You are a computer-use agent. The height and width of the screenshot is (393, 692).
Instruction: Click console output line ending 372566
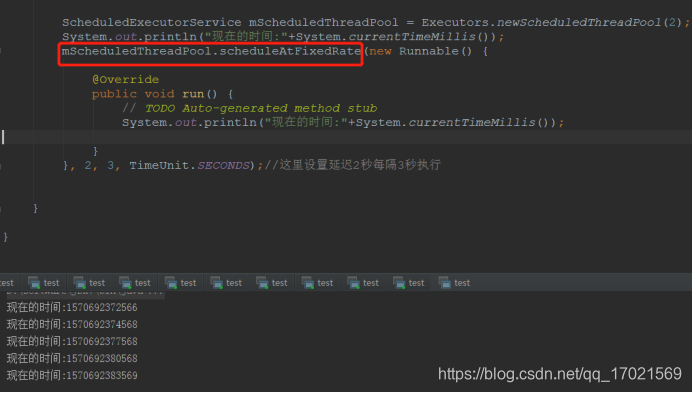[72, 307]
